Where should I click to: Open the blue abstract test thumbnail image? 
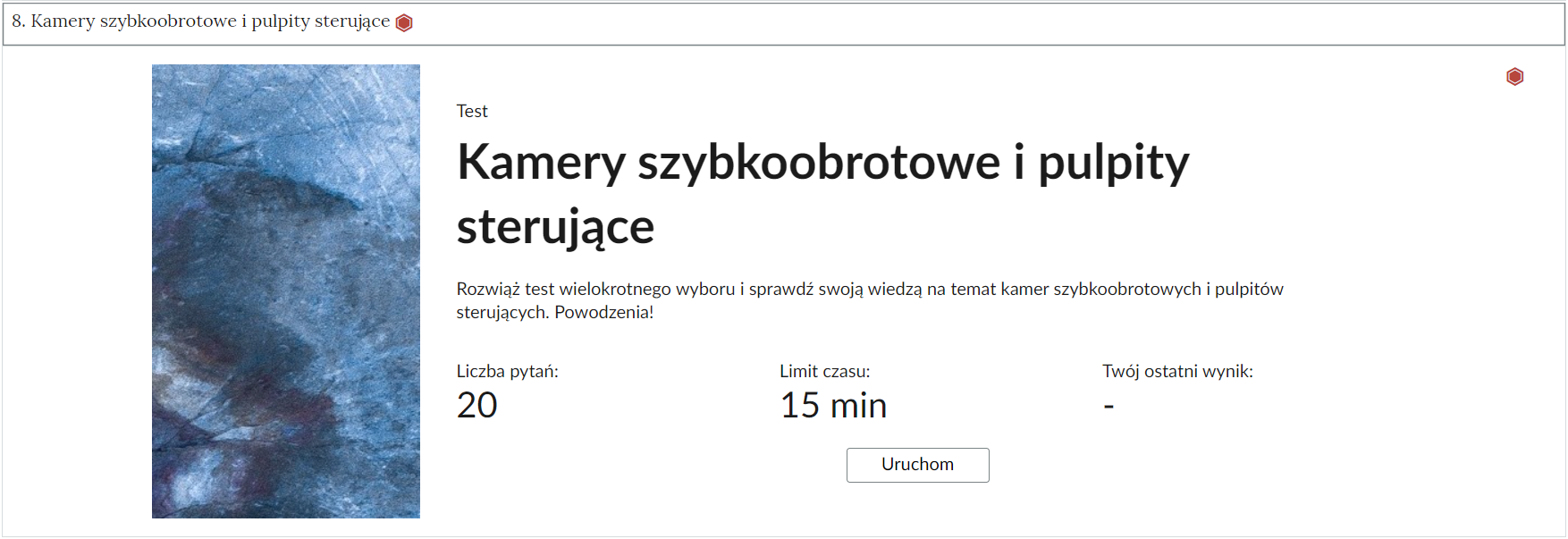[286, 291]
